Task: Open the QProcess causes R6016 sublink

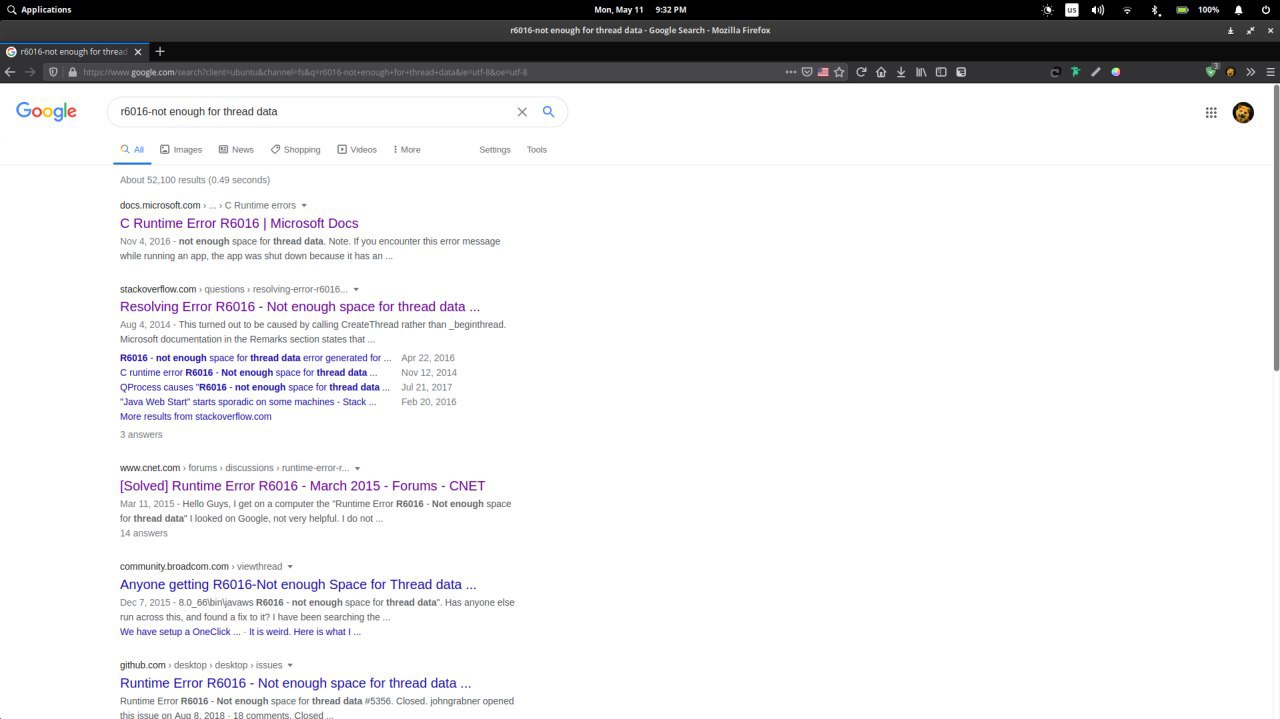Action: [256, 387]
